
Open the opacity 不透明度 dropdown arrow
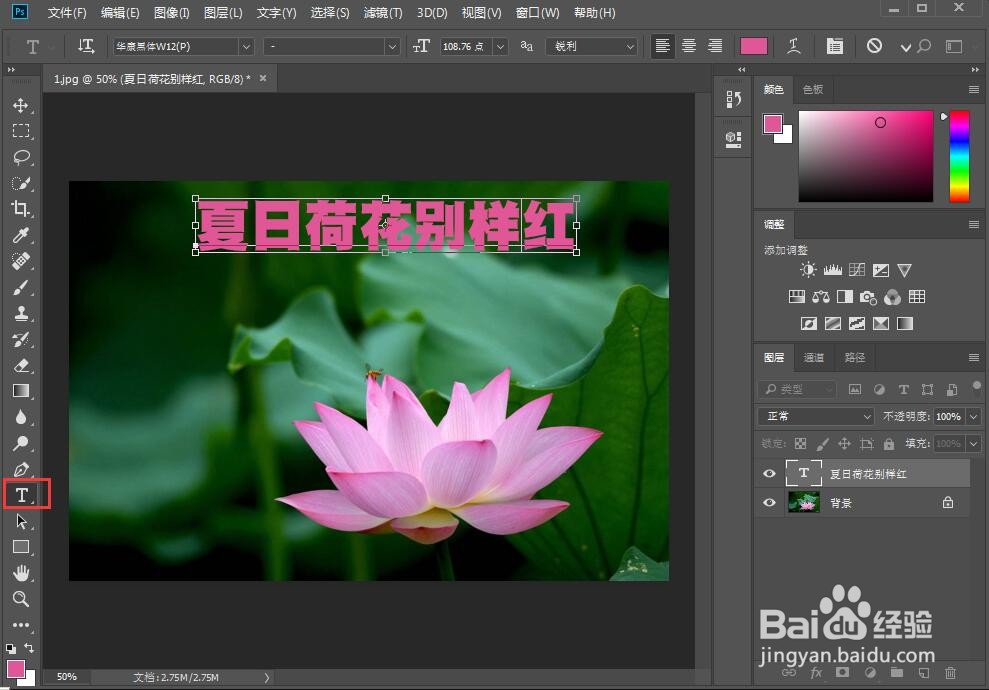pyautogui.click(x=973, y=416)
